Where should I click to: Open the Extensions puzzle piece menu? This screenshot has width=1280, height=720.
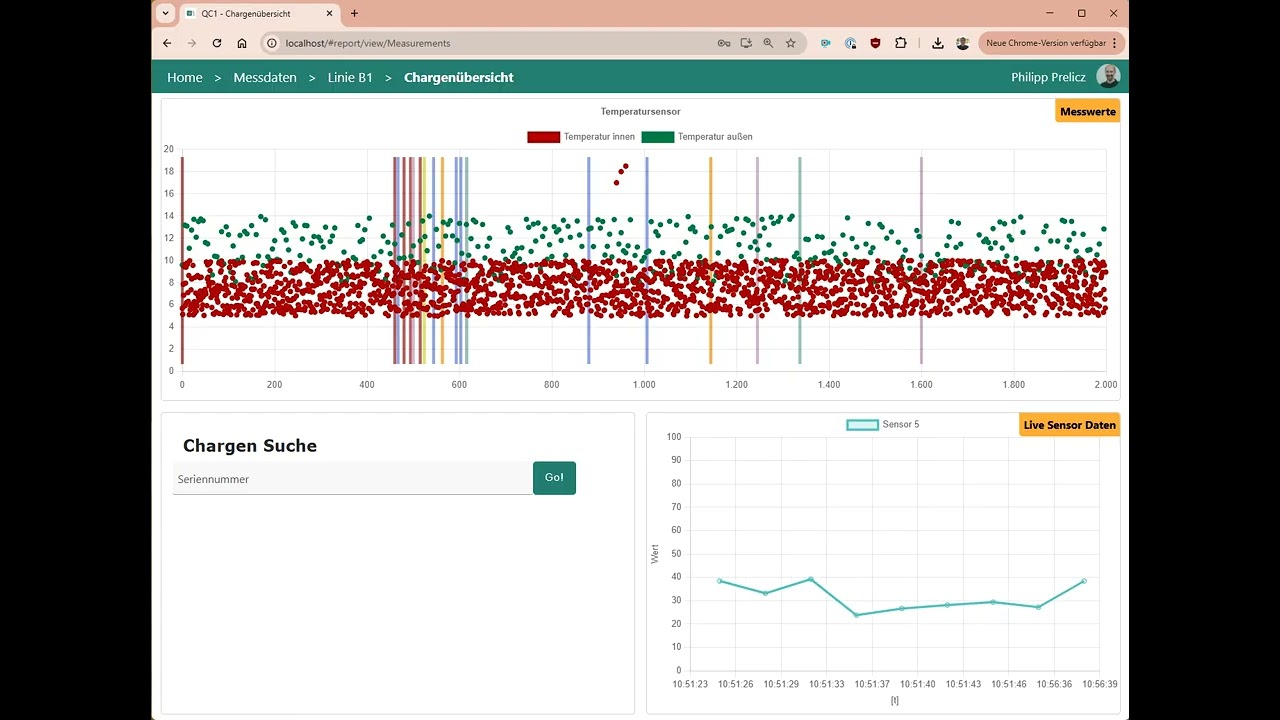[901, 43]
